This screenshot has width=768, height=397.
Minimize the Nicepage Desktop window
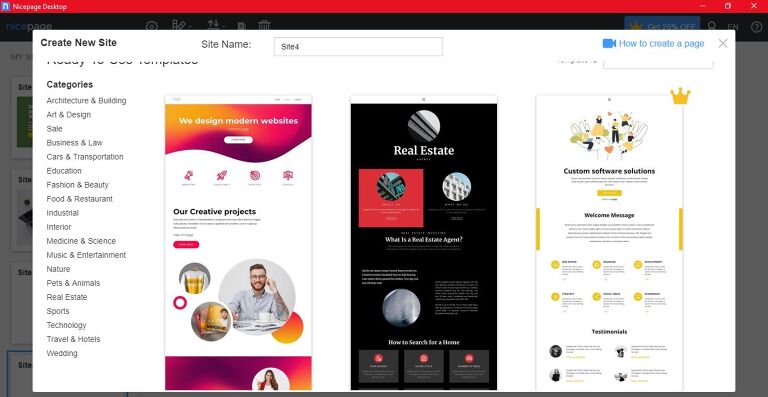coord(703,6)
